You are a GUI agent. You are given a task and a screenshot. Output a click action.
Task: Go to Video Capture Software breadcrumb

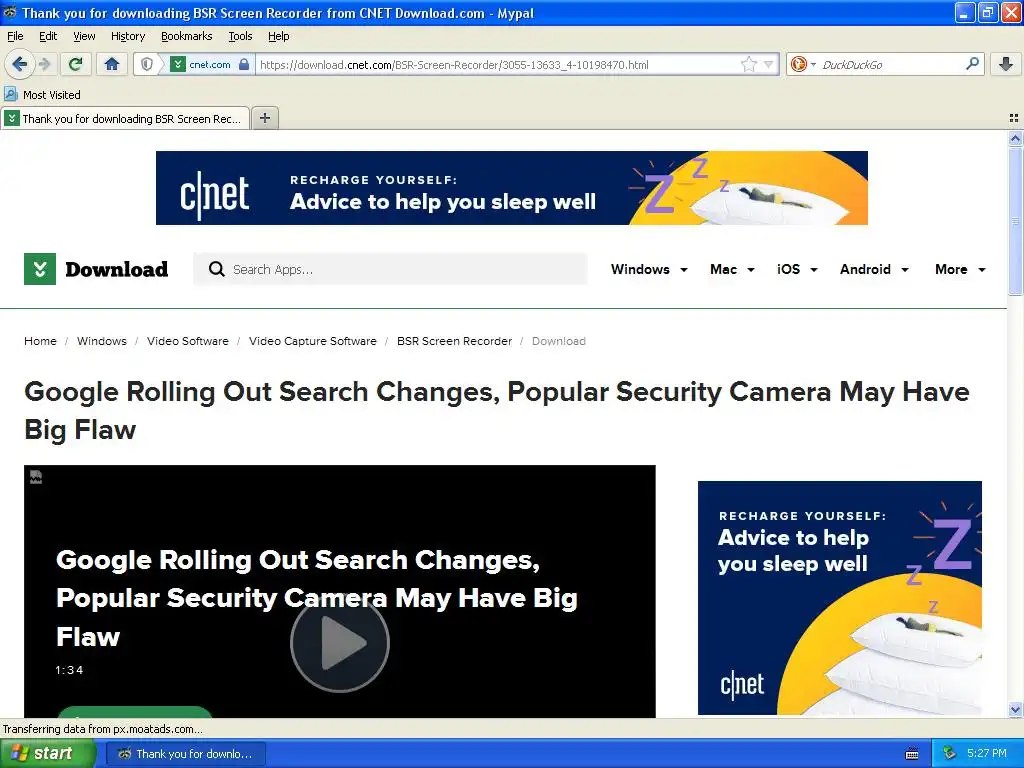313,341
